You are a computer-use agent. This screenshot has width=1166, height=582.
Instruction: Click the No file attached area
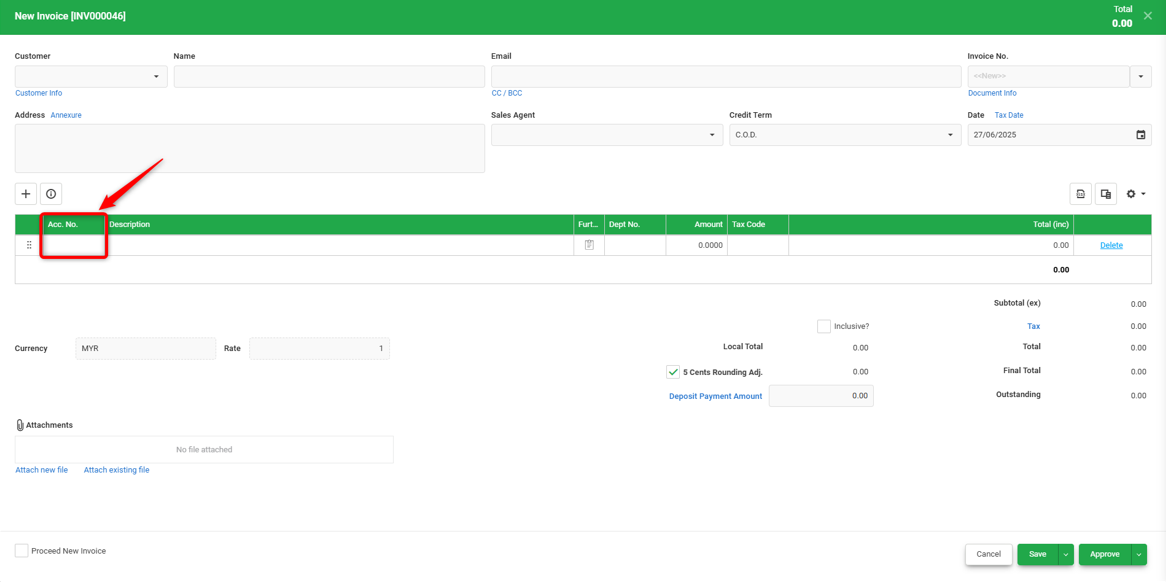(204, 450)
